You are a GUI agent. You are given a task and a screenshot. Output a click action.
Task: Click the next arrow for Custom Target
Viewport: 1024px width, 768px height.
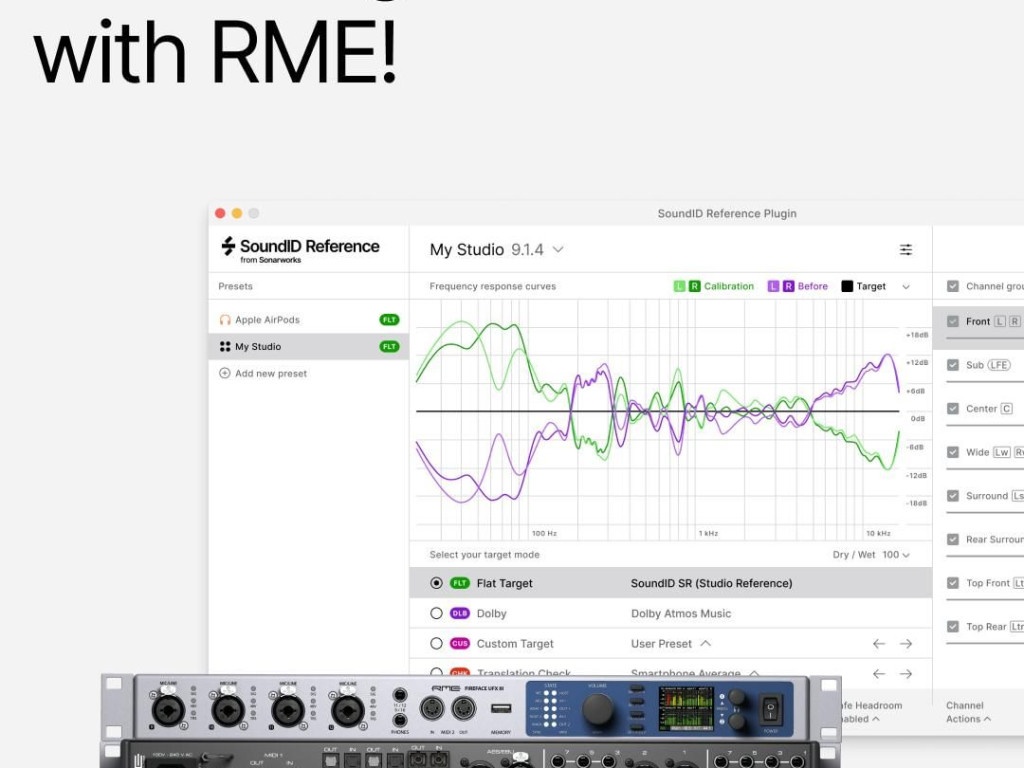tap(906, 644)
